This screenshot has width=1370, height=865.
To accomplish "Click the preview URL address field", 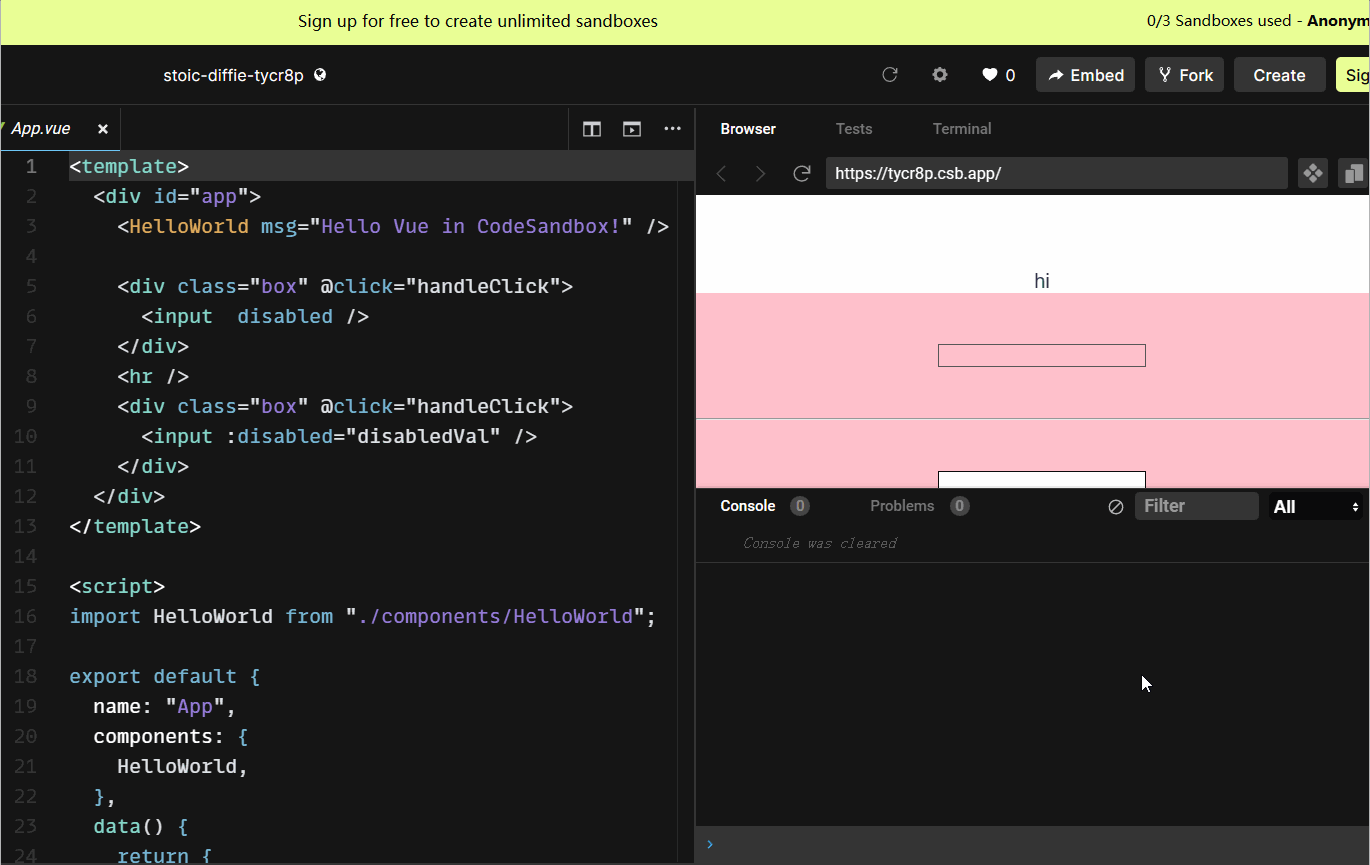I will [x=1056, y=173].
